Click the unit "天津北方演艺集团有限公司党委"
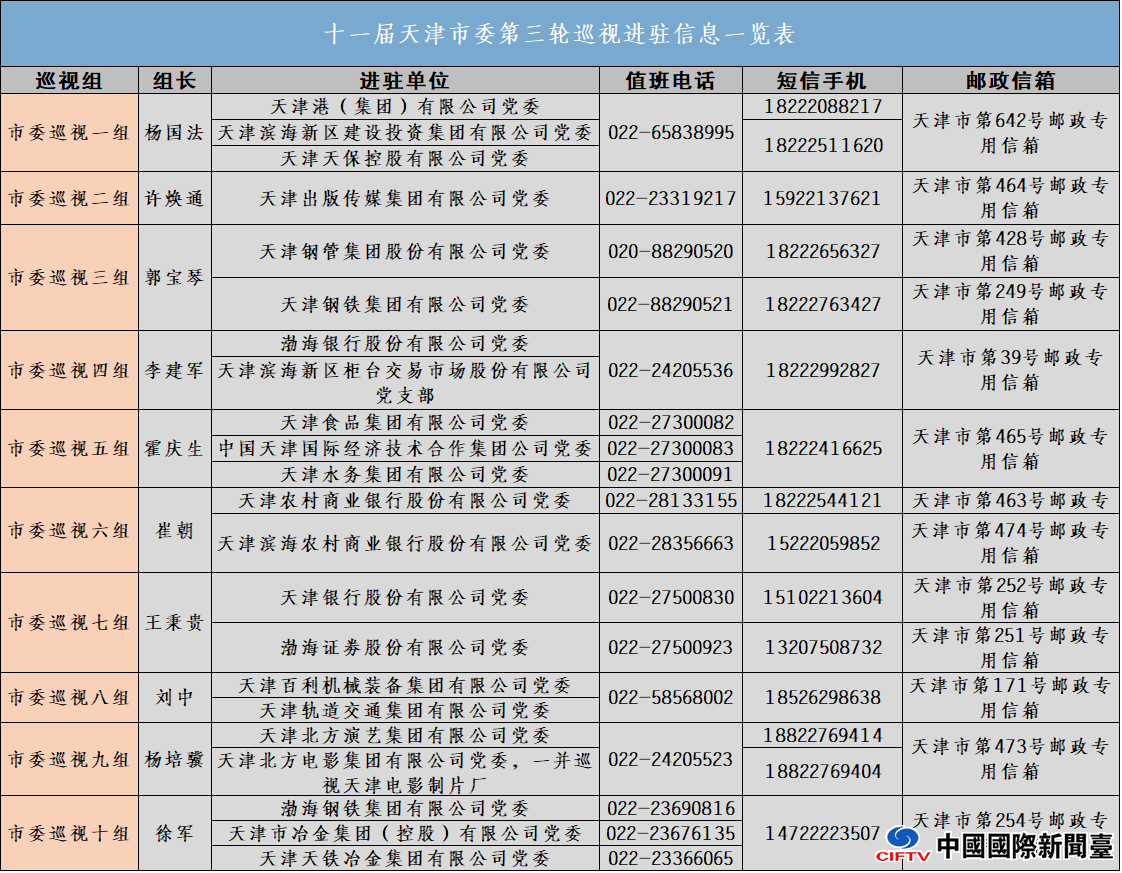The height and width of the screenshot is (873, 1122). coord(405,736)
